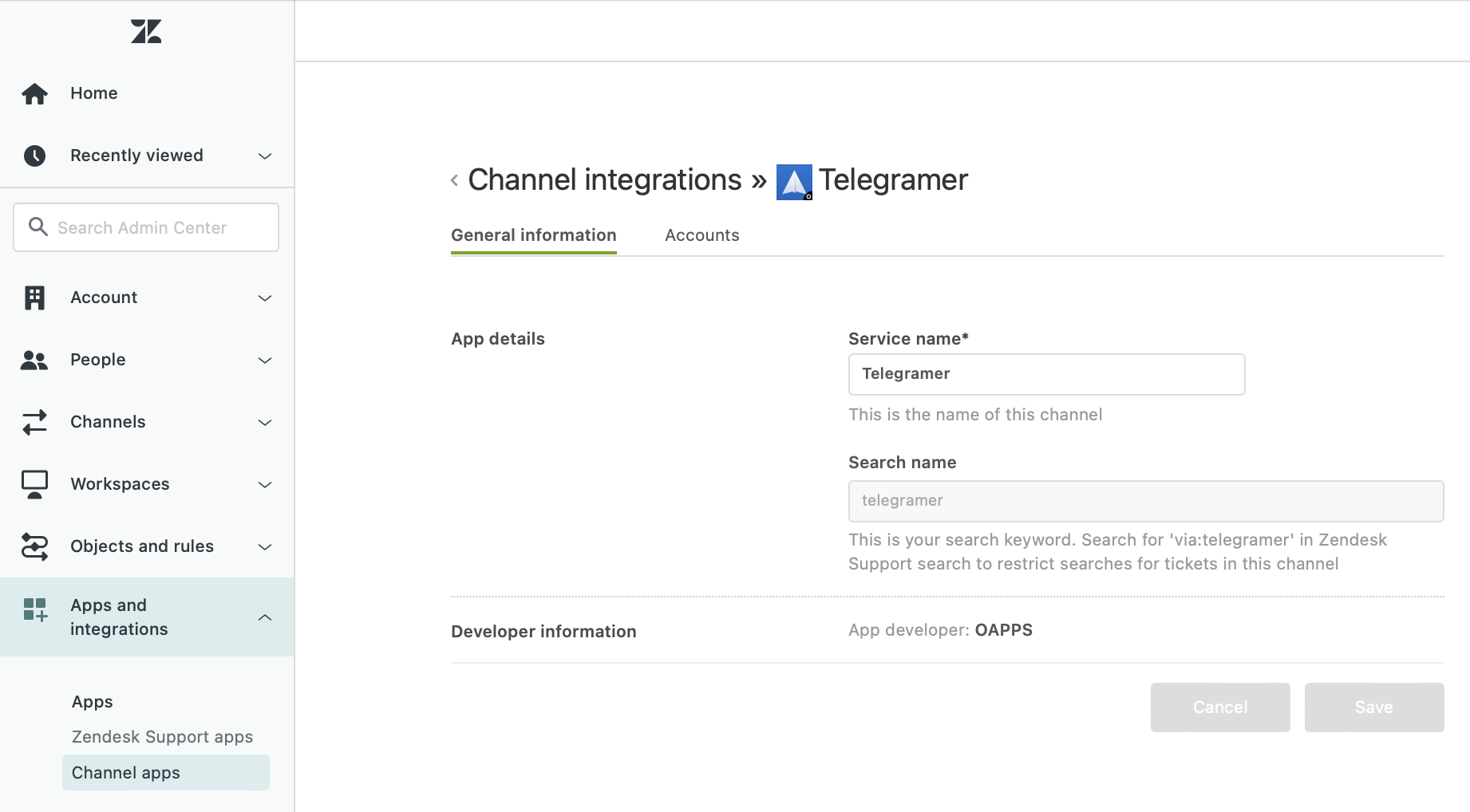The height and width of the screenshot is (812, 1470).
Task: Select the General information tab
Action: coord(533,235)
